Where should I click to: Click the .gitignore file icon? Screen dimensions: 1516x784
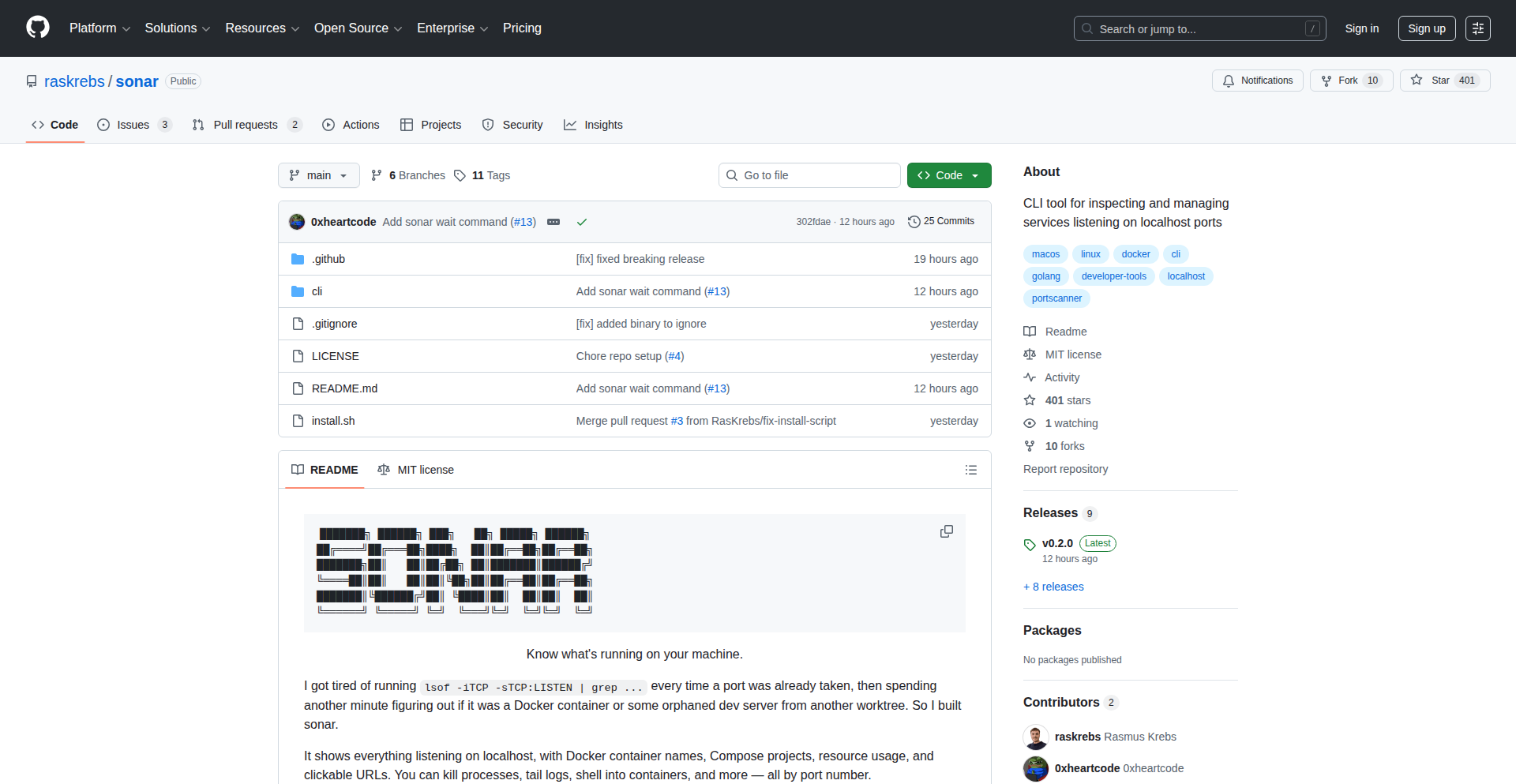click(298, 324)
